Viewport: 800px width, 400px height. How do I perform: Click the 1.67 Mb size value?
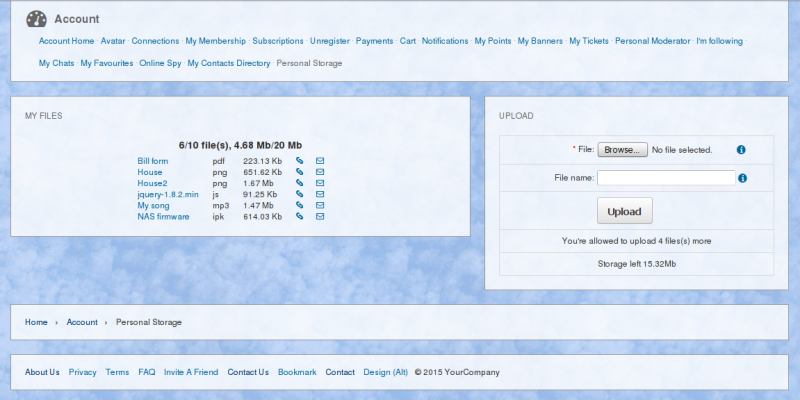pyautogui.click(x=258, y=183)
